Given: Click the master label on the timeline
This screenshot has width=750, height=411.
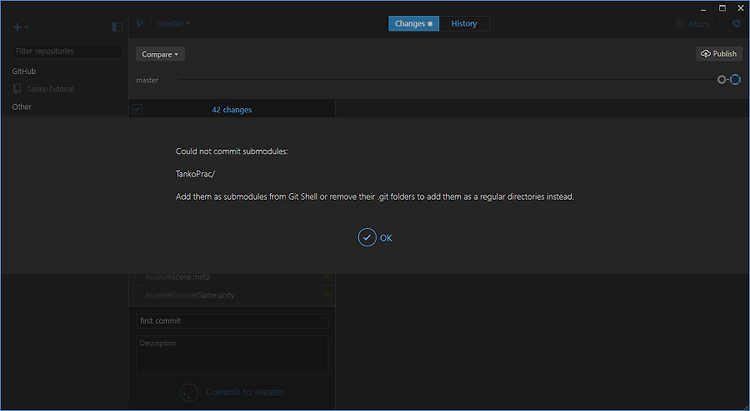Looking at the screenshot, I should point(147,80).
